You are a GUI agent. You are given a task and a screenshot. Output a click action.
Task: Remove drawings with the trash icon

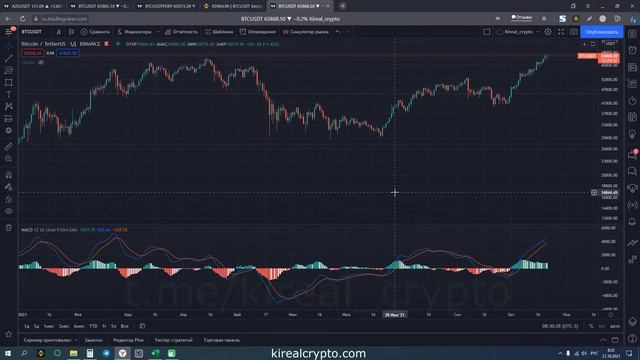click(9, 228)
